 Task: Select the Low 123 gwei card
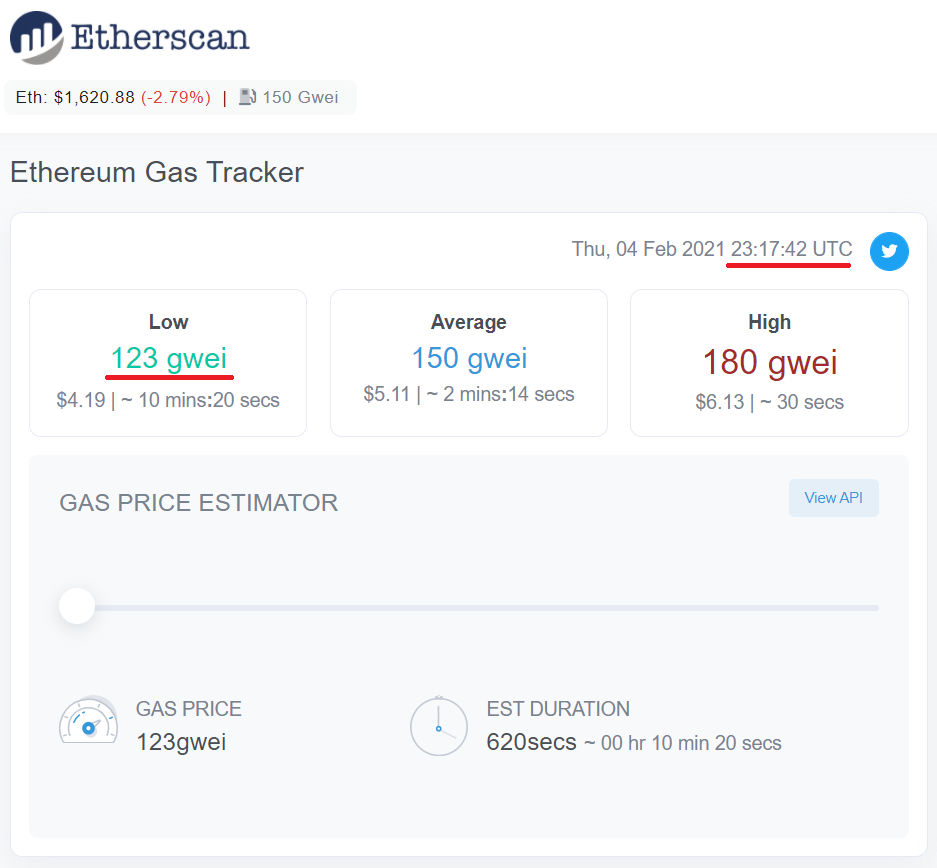pyautogui.click(x=168, y=363)
